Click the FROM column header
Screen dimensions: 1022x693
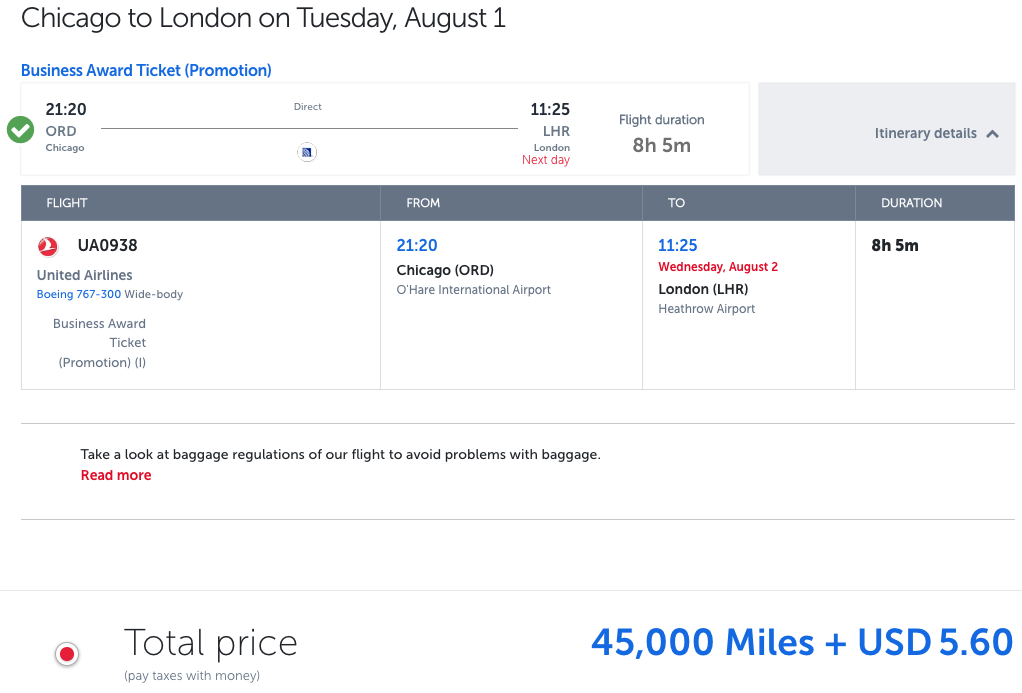click(422, 202)
